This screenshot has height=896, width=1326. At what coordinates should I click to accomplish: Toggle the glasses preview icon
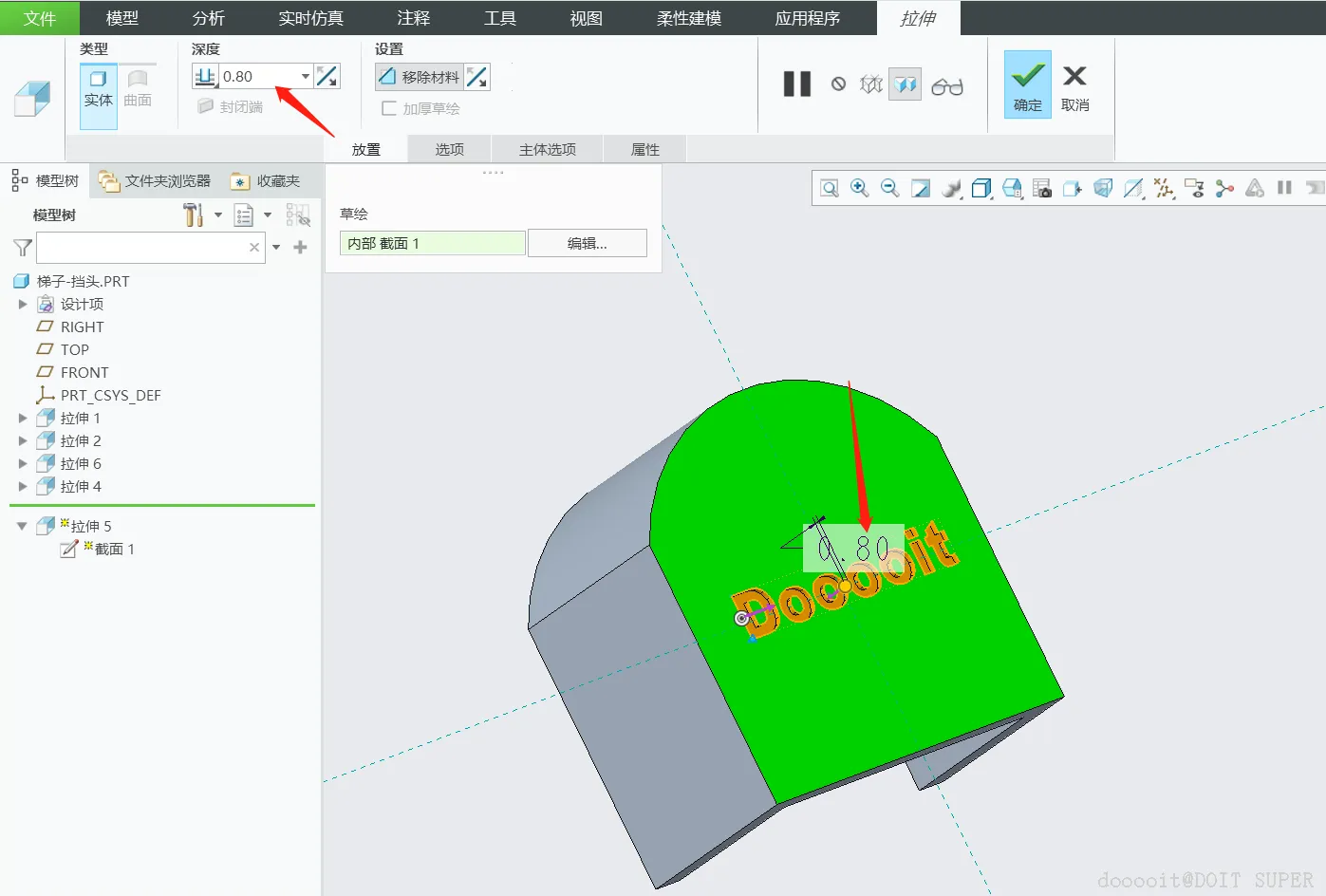pos(946,86)
